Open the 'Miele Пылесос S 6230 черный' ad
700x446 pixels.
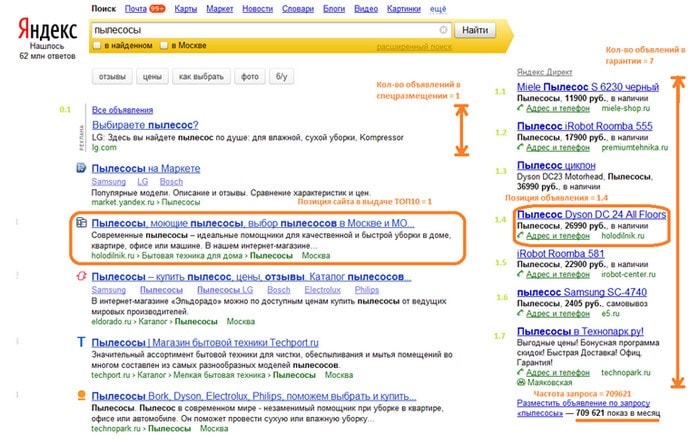[x=588, y=87]
